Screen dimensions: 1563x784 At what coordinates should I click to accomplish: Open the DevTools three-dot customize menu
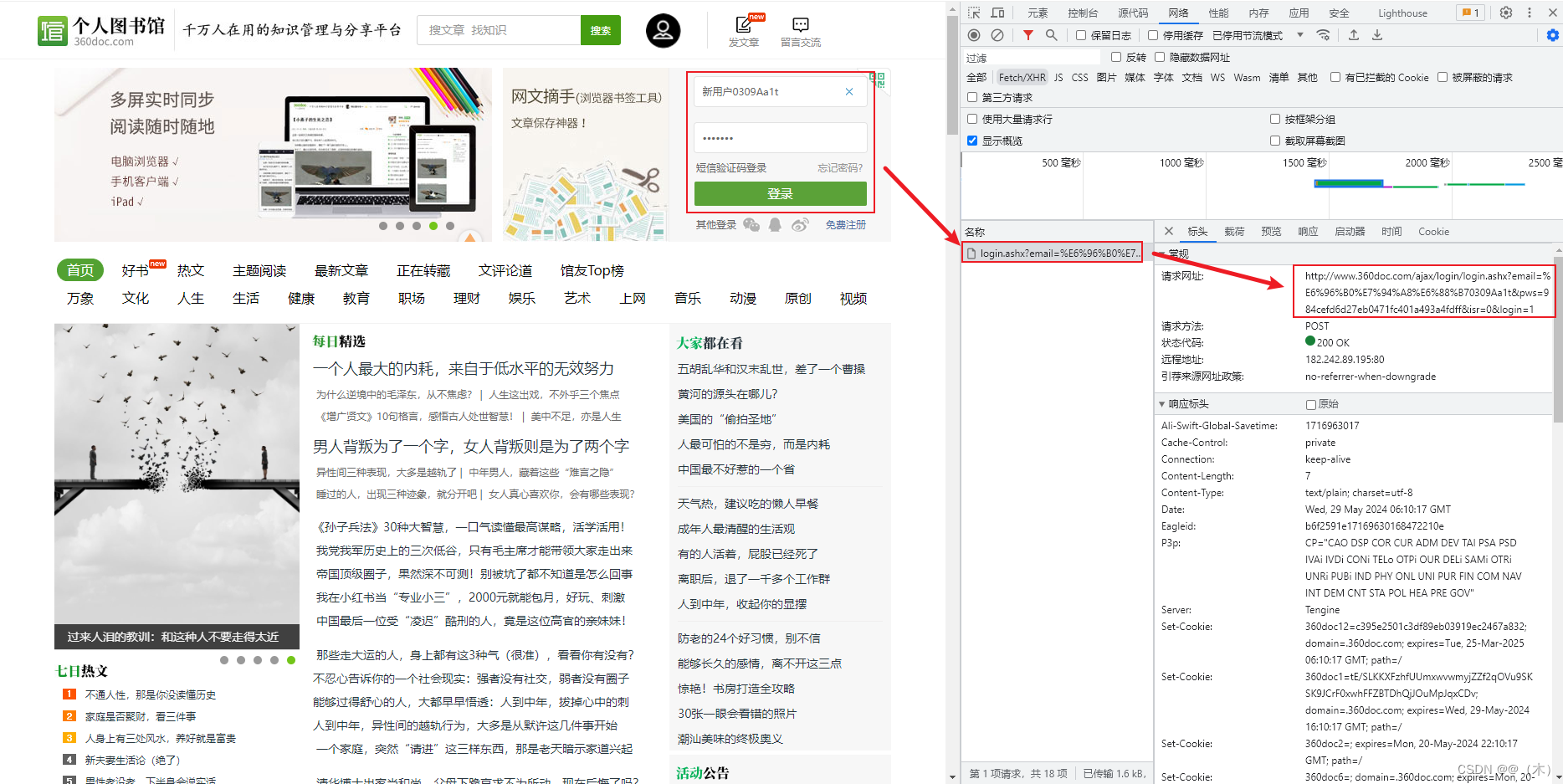(x=1530, y=13)
